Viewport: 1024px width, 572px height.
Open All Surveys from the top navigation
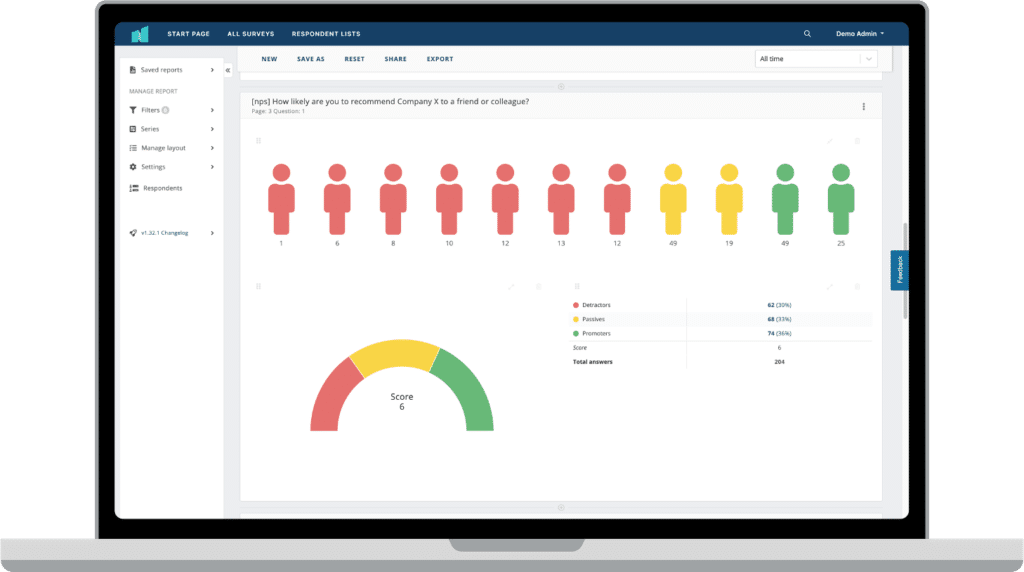click(x=250, y=34)
